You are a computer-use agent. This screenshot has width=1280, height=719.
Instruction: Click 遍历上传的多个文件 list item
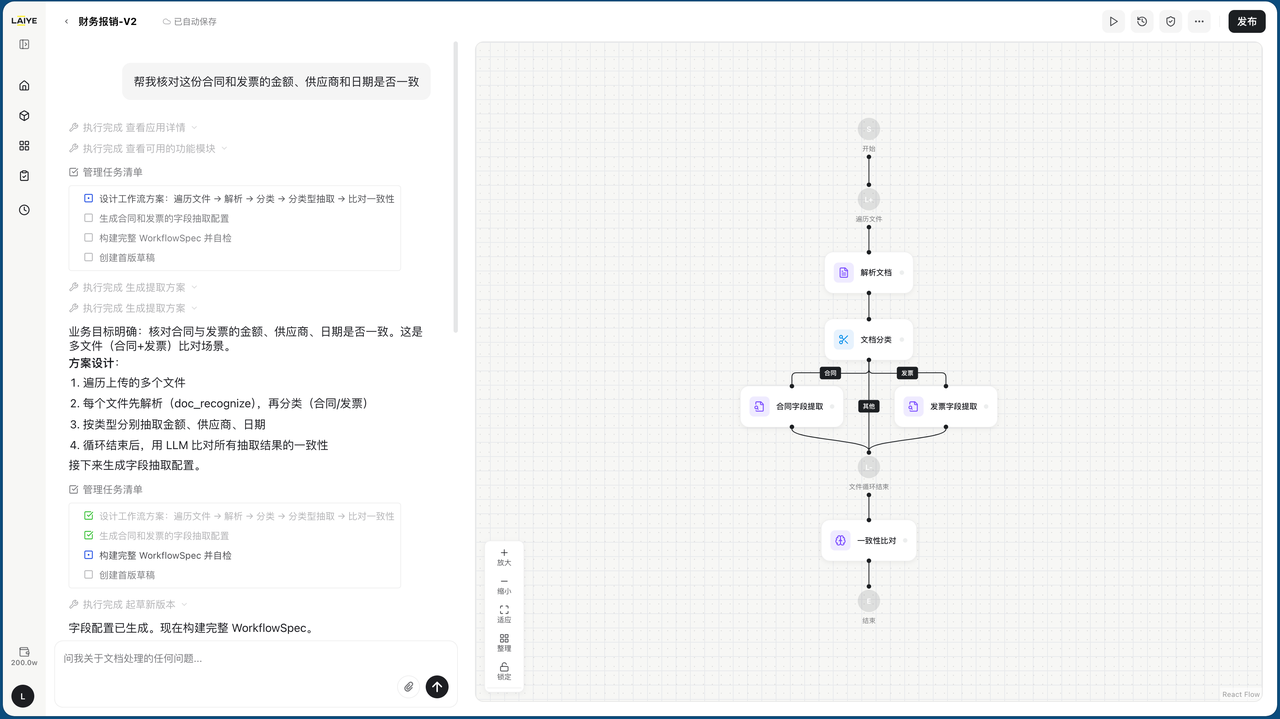point(134,382)
